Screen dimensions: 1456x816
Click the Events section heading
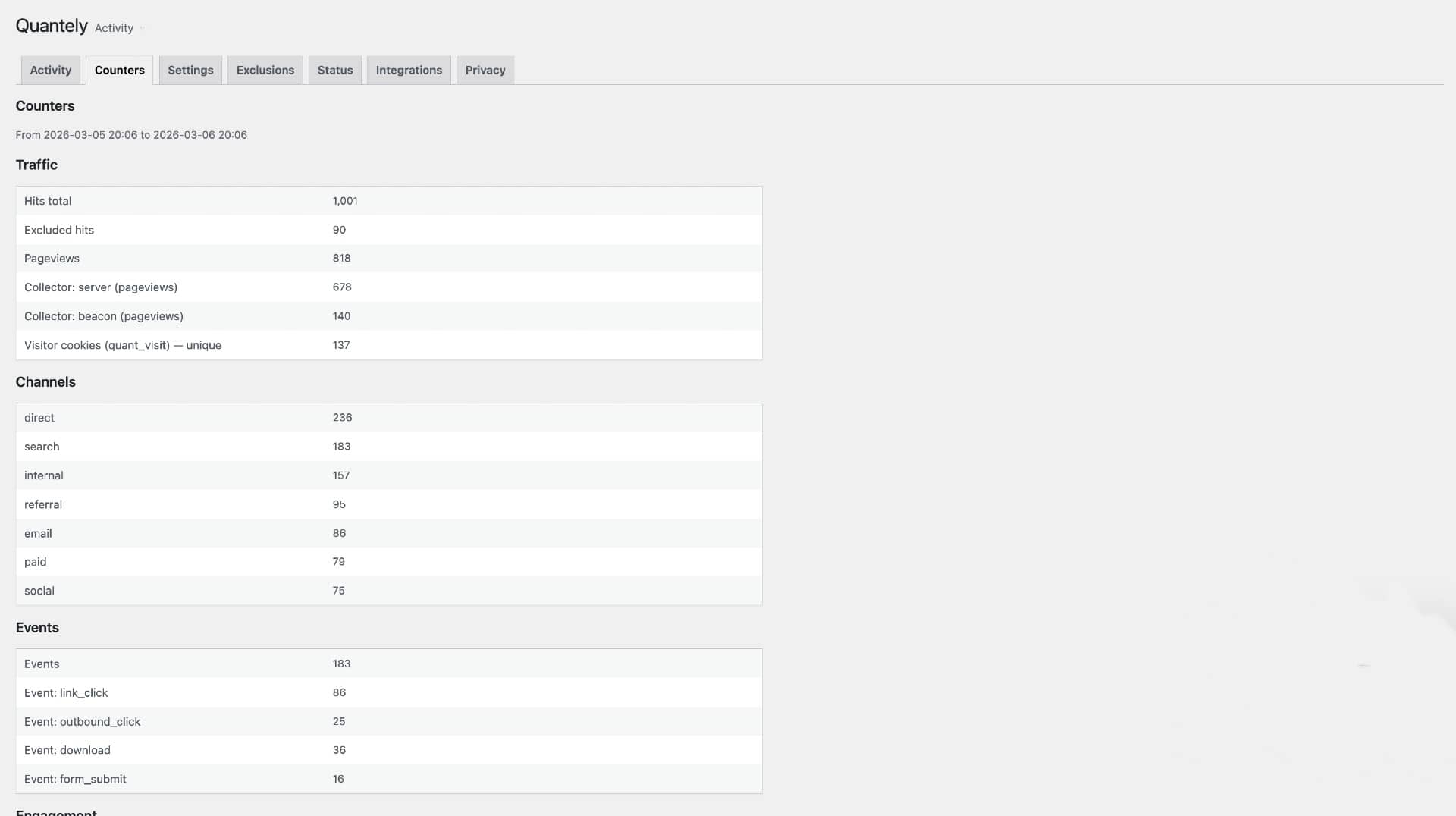pyautogui.click(x=37, y=628)
